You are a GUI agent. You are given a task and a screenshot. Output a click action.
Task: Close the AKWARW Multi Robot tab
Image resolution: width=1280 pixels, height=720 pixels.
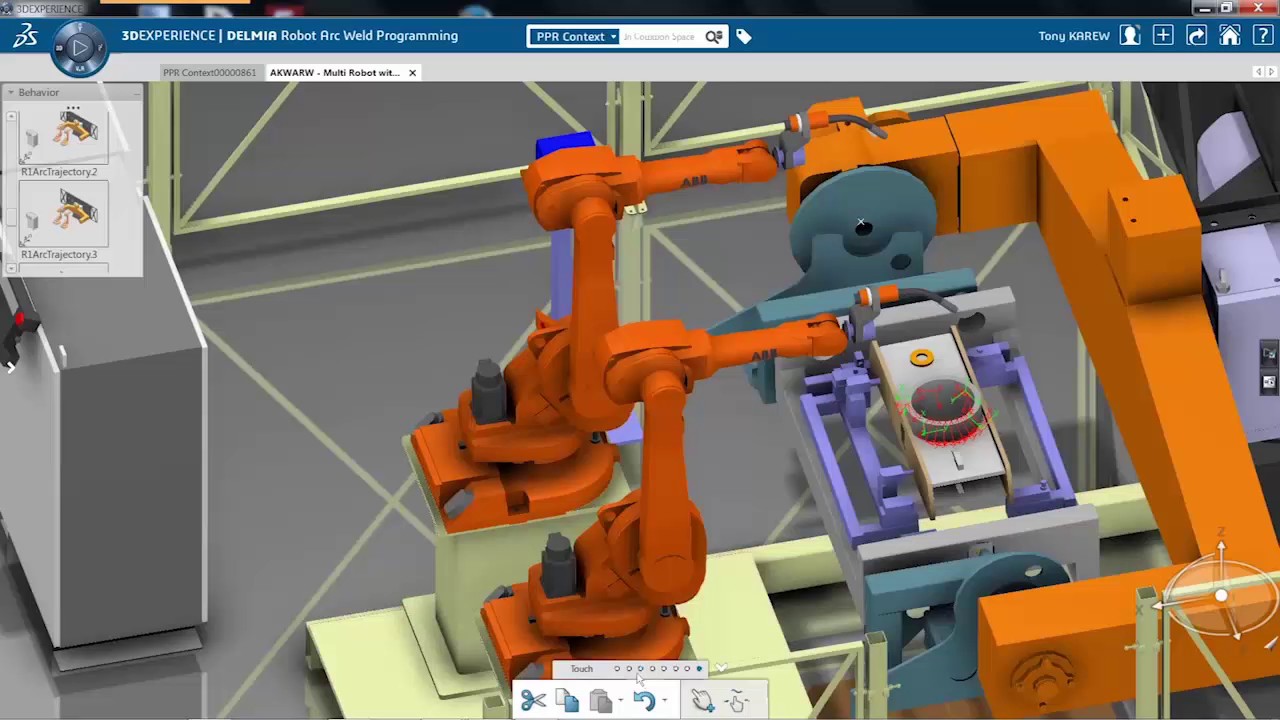pyautogui.click(x=412, y=72)
